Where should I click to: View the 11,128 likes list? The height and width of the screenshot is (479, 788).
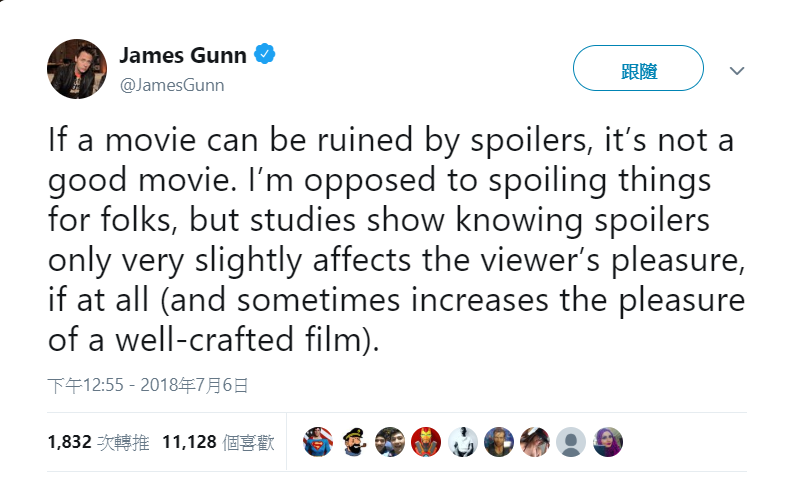pyautogui.click(x=217, y=441)
